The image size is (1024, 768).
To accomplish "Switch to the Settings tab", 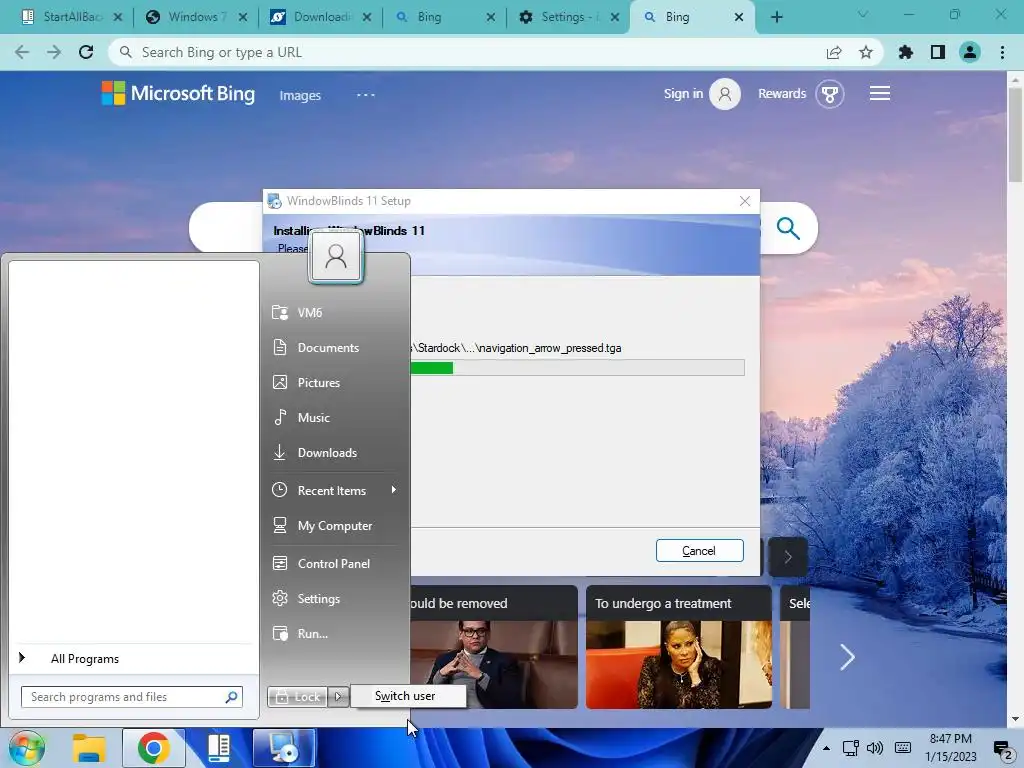I will 568,17.
